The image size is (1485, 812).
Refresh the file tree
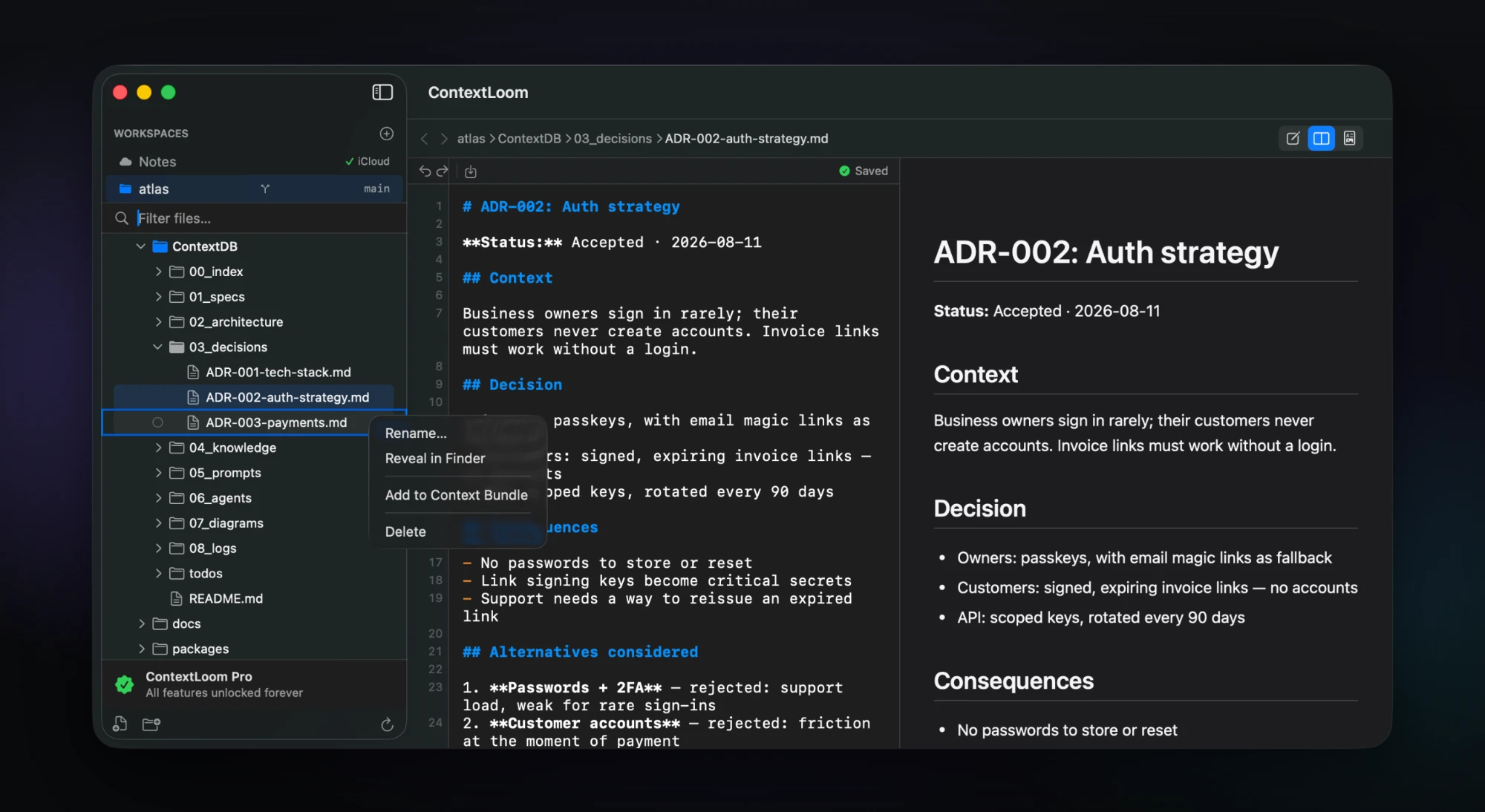click(x=387, y=724)
